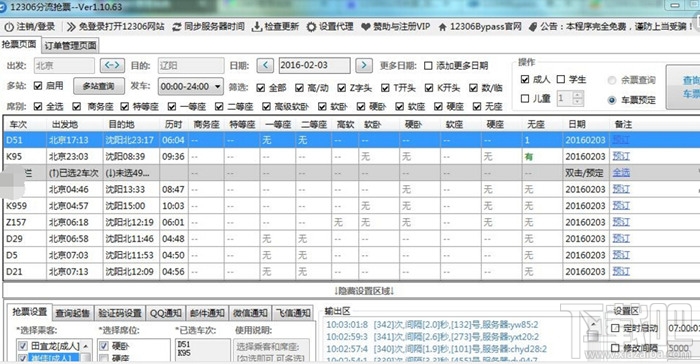The width and height of the screenshot is (700, 364).
Task: Toggle high-speed/EMU filter checkbox
Action: tap(299, 88)
